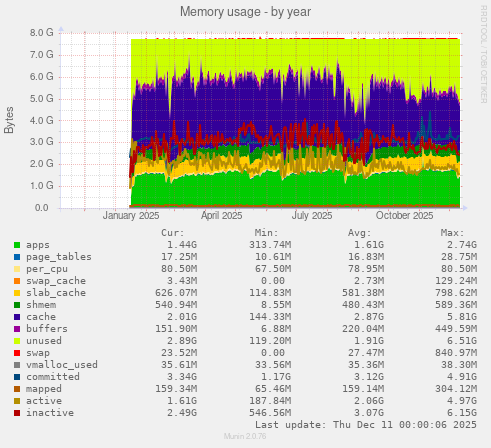Click slab_cache current value 626.07M

[176, 293]
